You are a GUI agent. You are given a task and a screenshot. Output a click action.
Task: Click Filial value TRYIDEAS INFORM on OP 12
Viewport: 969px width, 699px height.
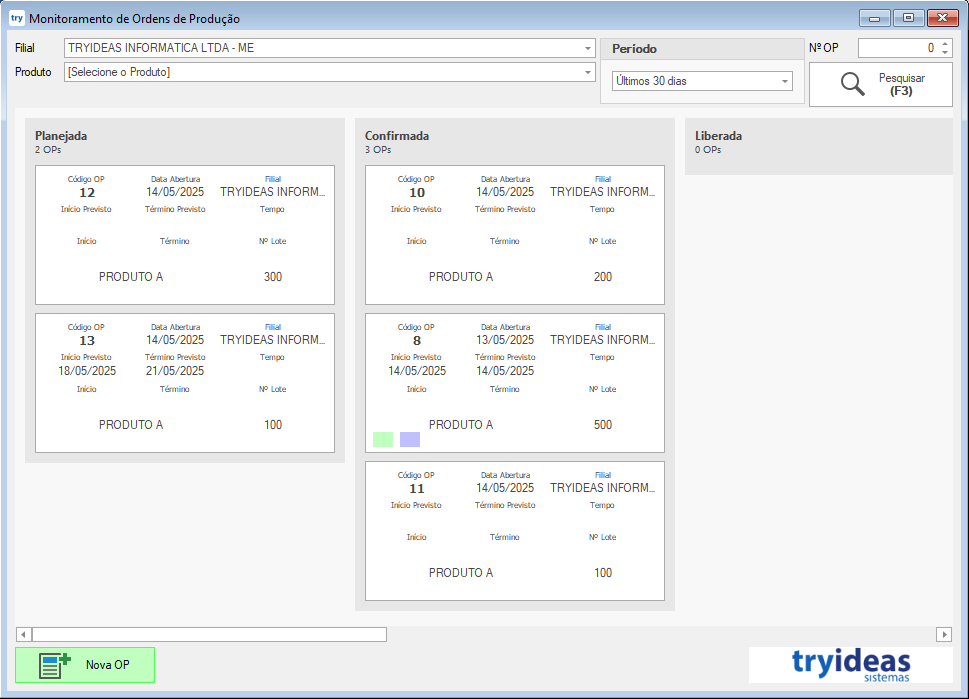[x=273, y=192]
